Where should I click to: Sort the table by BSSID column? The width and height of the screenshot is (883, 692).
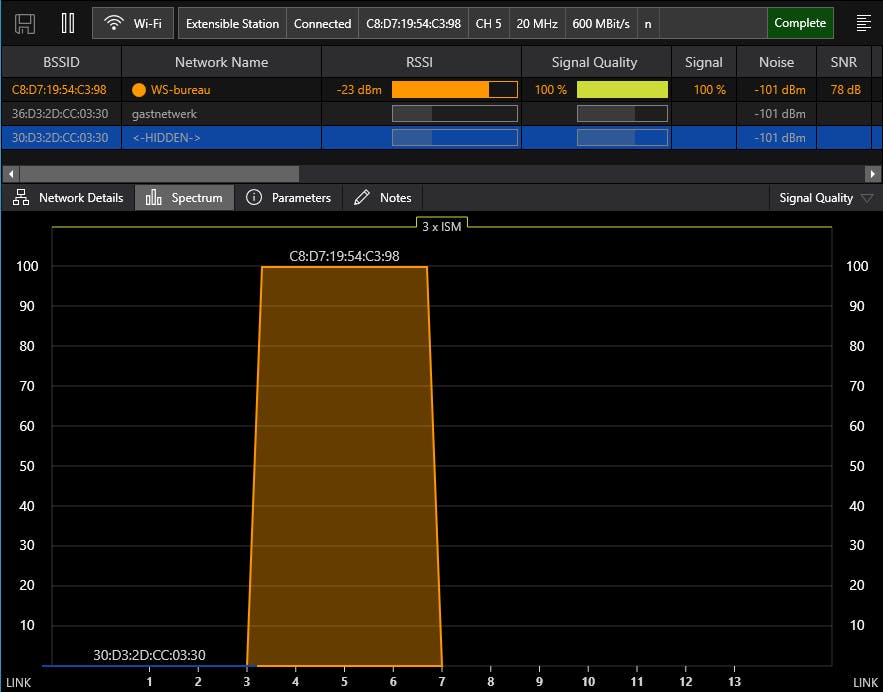pyautogui.click(x=61, y=62)
